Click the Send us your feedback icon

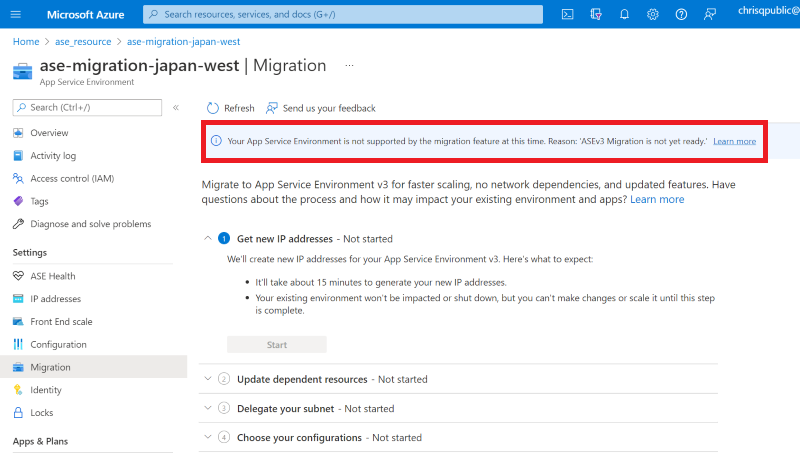point(272,108)
